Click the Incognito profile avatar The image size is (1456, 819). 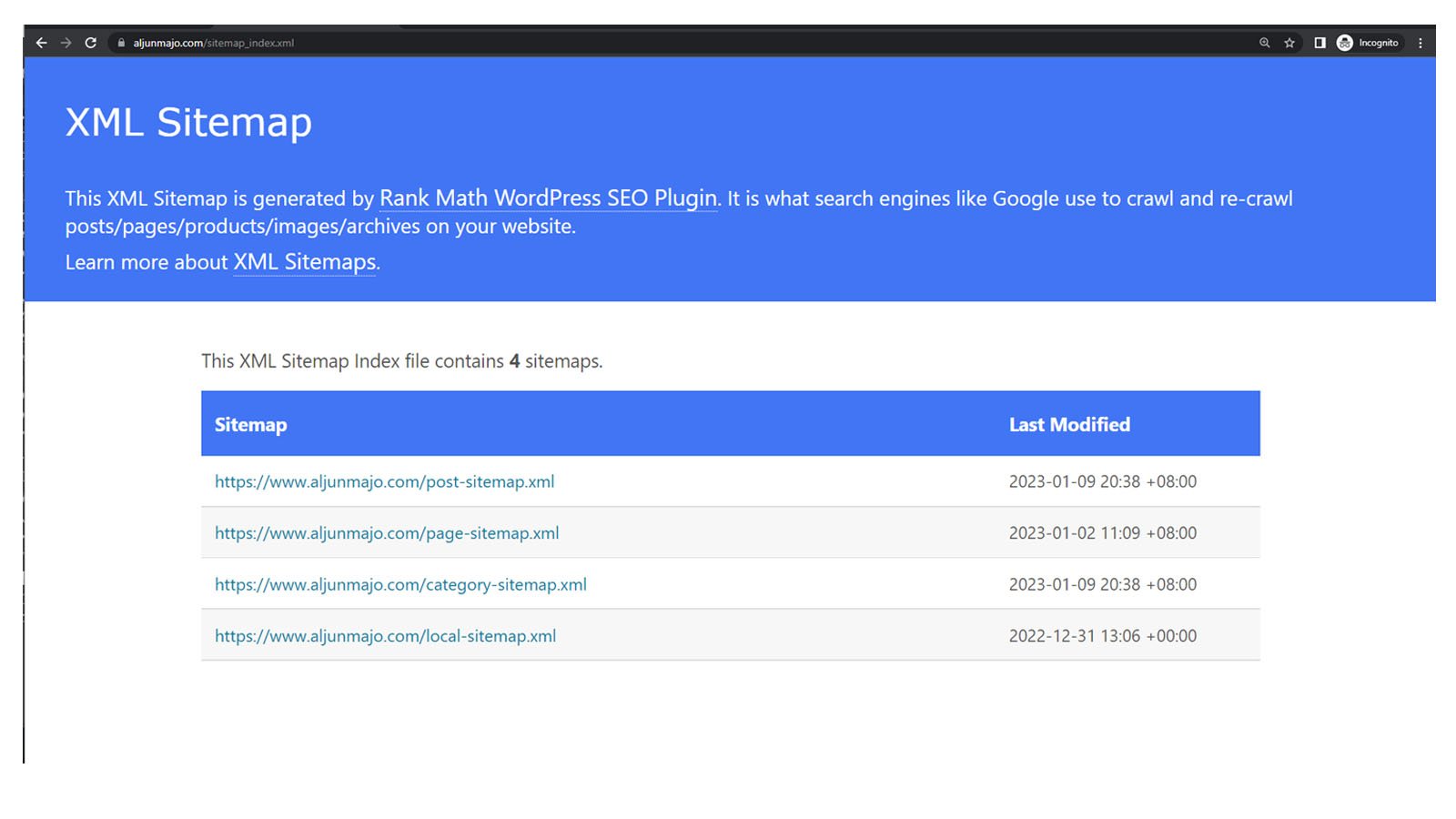[1345, 42]
